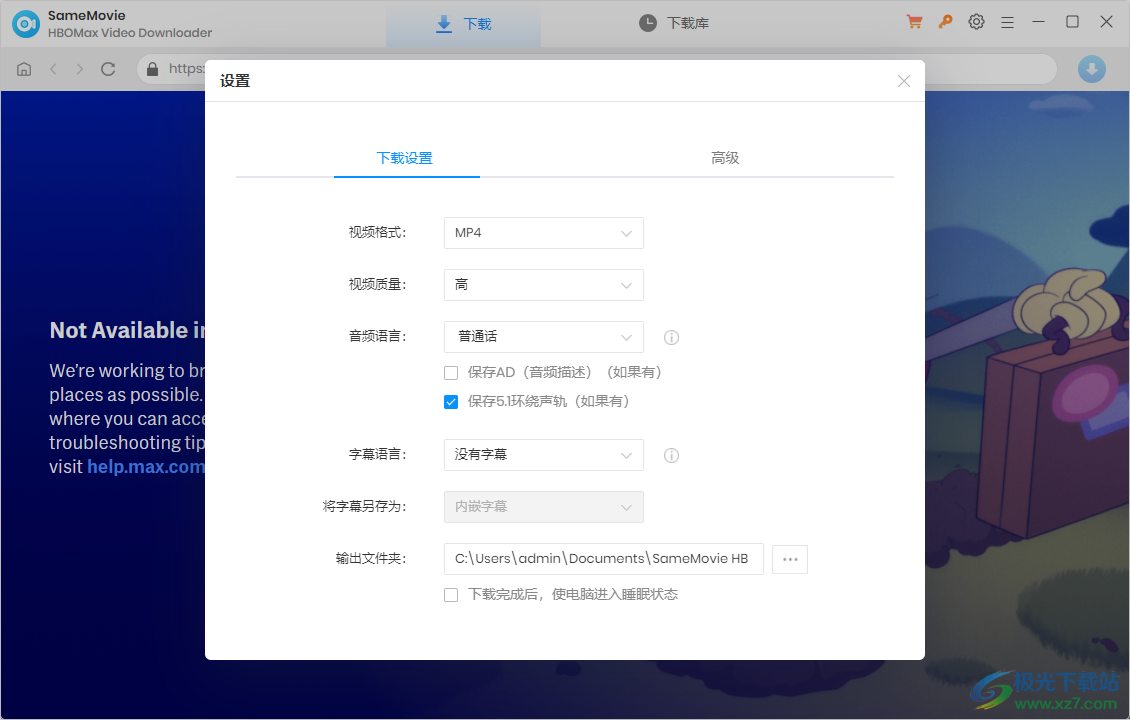Open the settings gear icon
The height and width of the screenshot is (720, 1130).
tap(976, 22)
